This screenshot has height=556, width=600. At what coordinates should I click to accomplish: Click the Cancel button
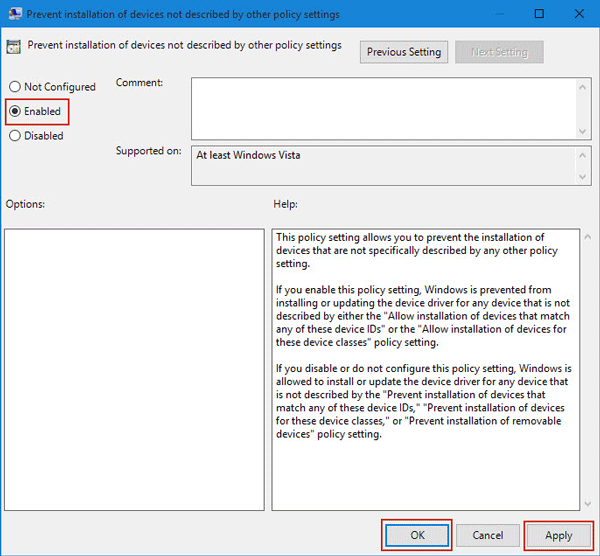pos(488,535)
